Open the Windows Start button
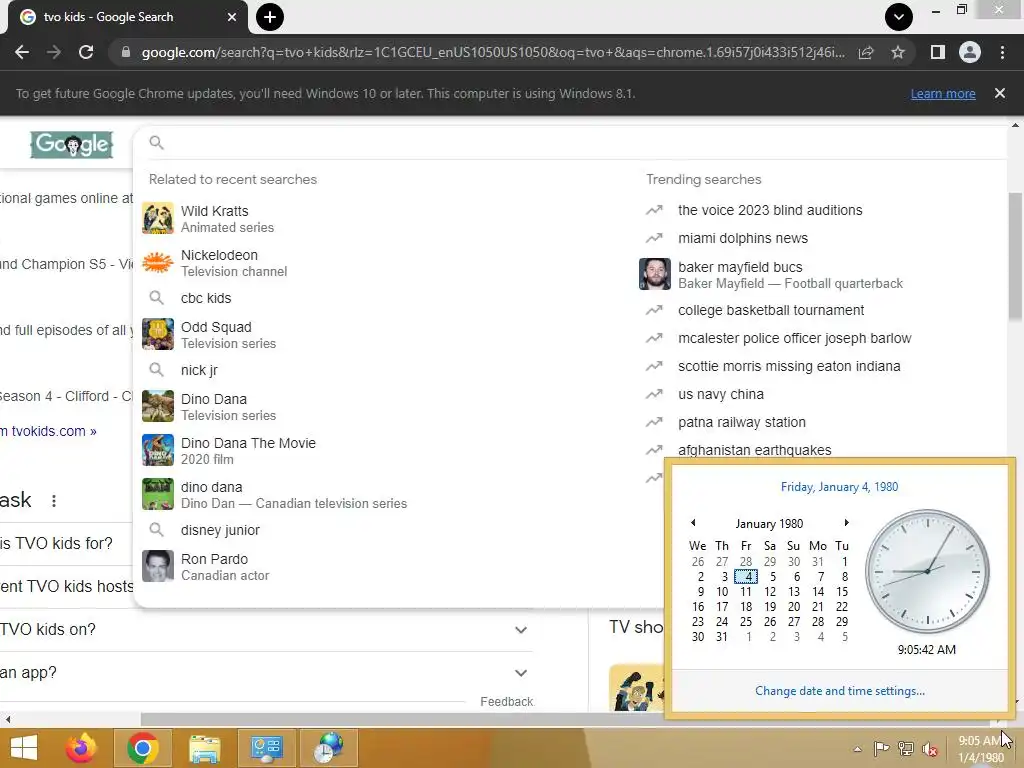This screenshot has height=768, width=1024. pos(24,748)
